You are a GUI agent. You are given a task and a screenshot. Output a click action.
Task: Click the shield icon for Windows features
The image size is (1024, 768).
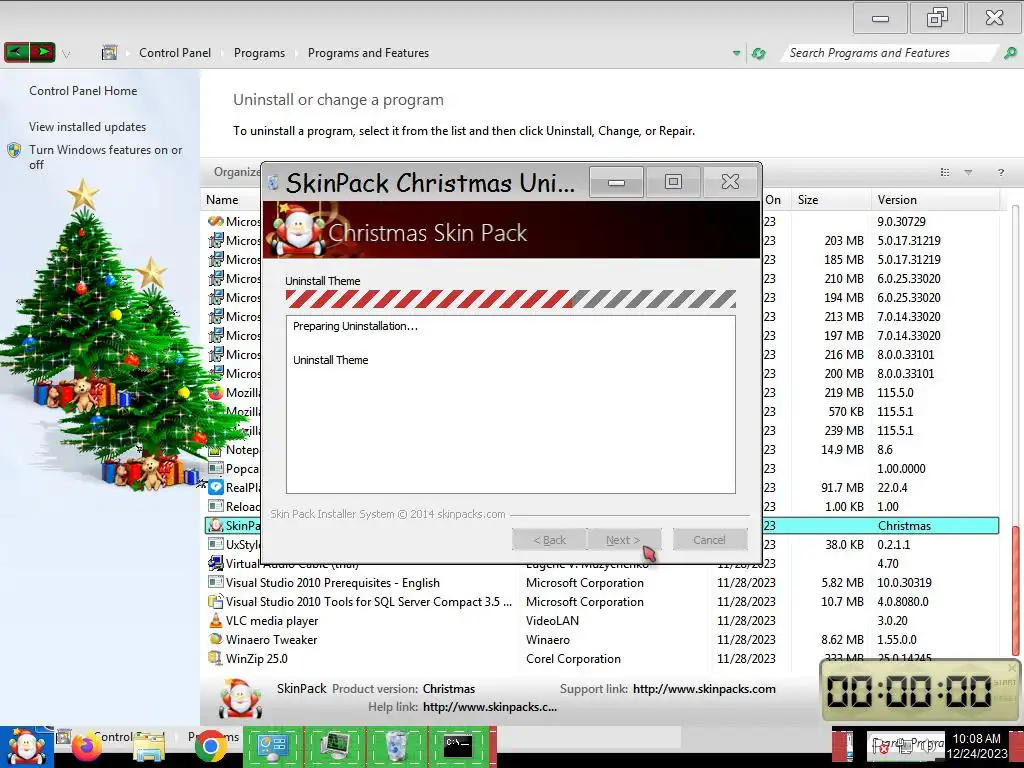(x=14, y=150)
